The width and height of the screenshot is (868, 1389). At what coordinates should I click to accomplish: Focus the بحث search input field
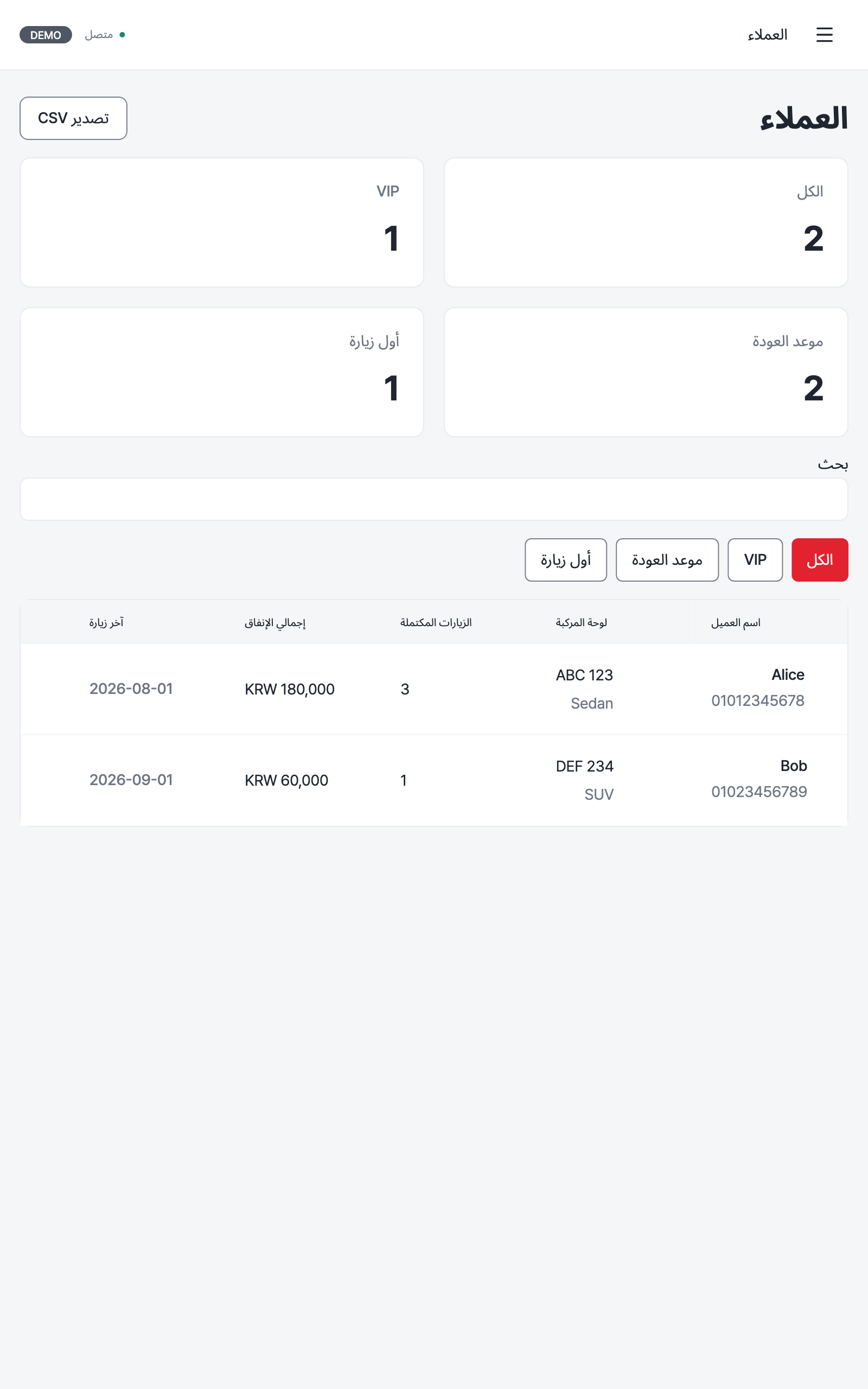(x=434, y=499)
